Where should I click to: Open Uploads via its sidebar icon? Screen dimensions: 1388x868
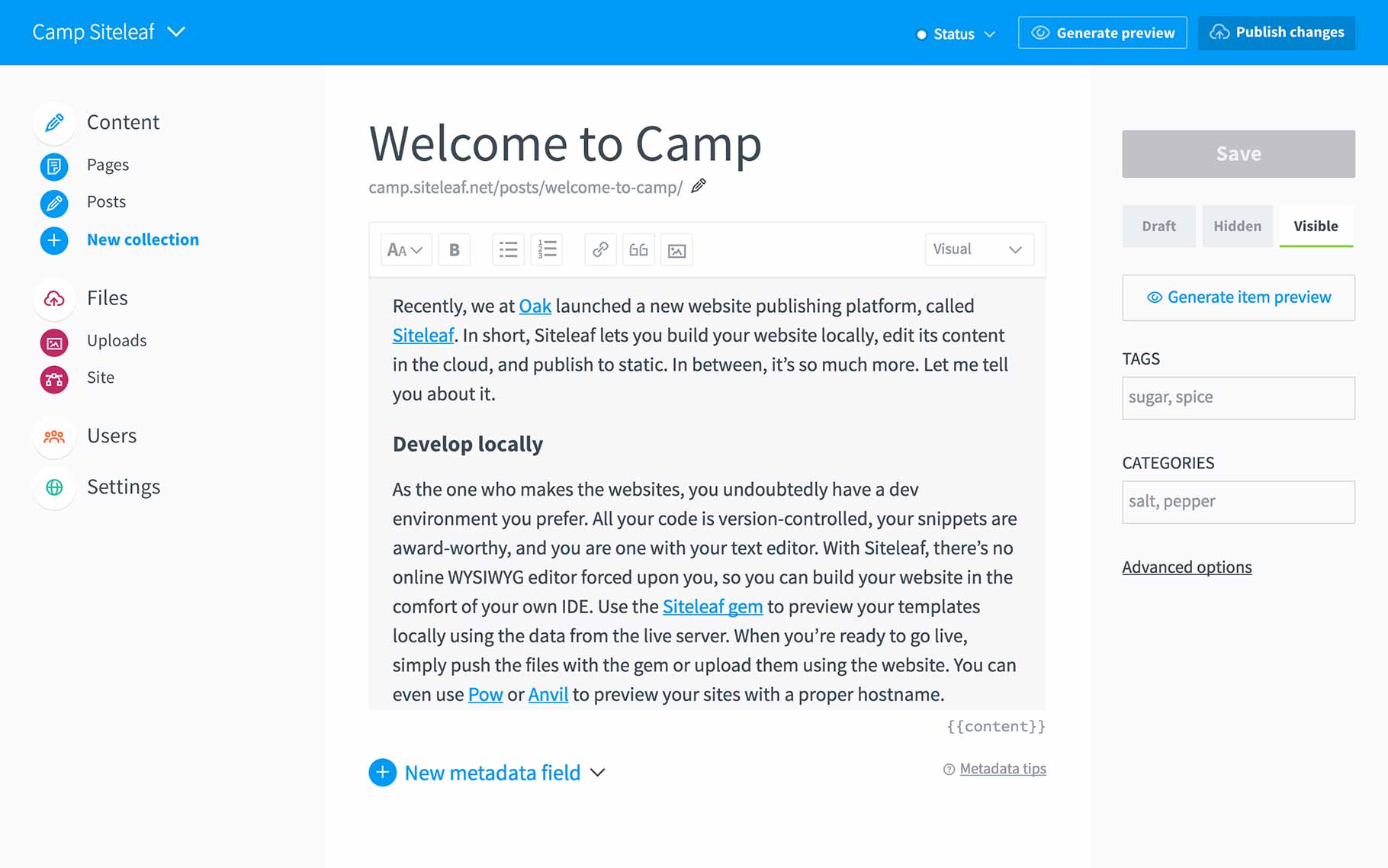pos(54,342)
